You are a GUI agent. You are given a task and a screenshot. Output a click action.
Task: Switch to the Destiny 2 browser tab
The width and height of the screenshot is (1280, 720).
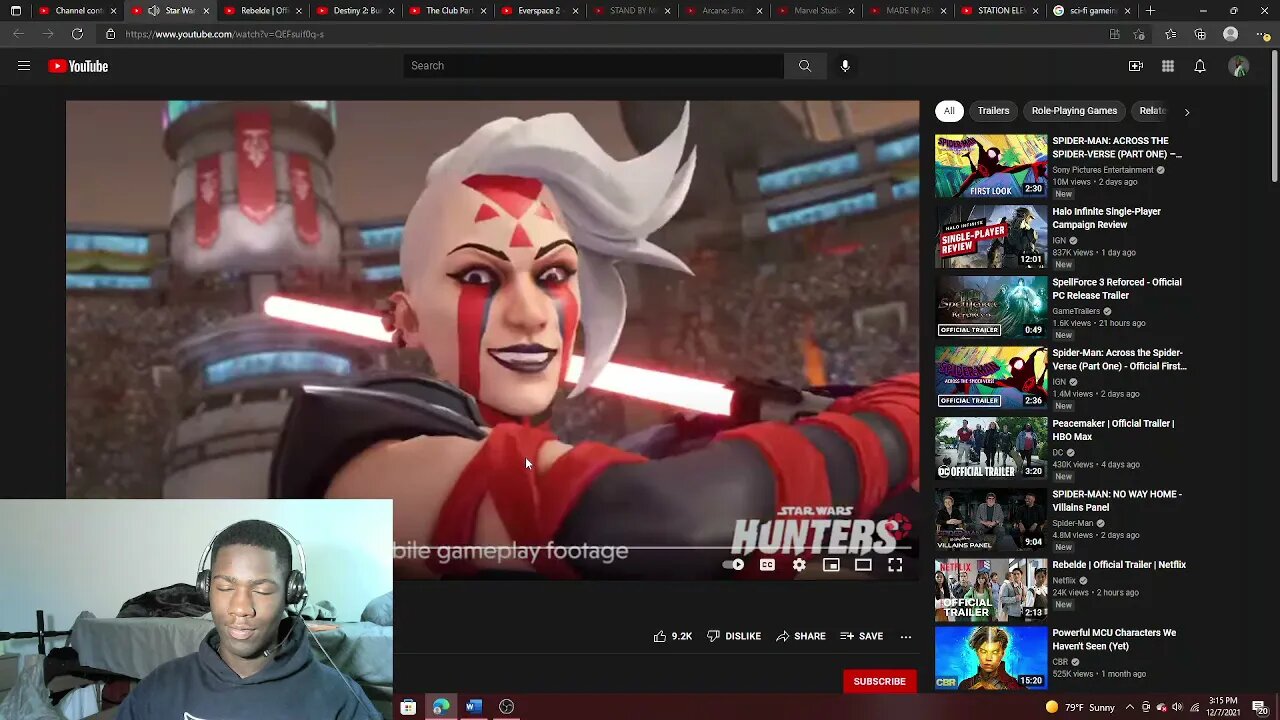(355, 11)
